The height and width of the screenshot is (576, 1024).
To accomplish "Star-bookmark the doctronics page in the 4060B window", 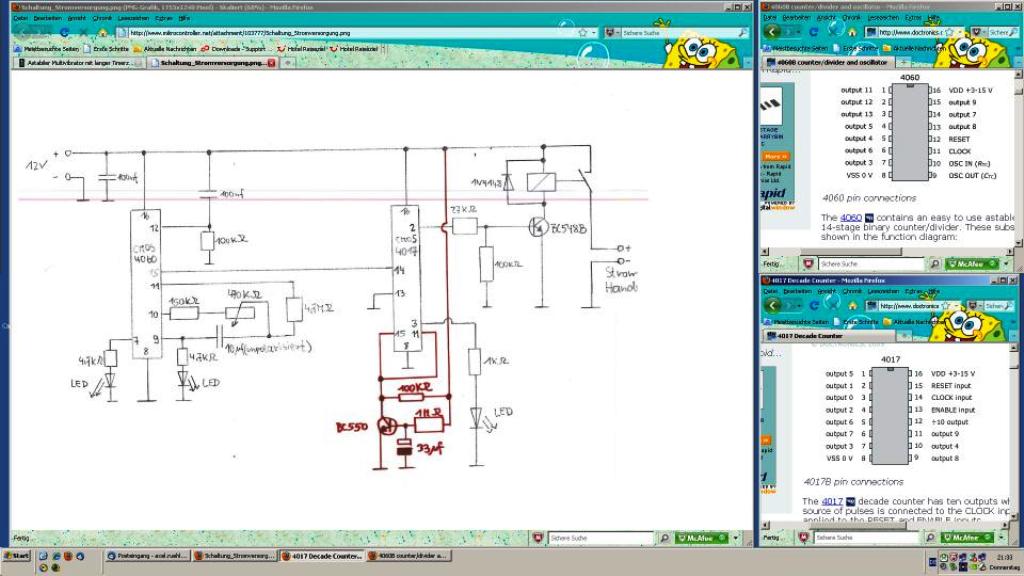I will pos(950,32).
